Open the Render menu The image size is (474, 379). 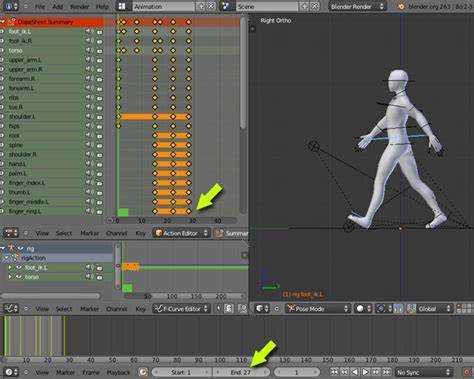[79, 6]
